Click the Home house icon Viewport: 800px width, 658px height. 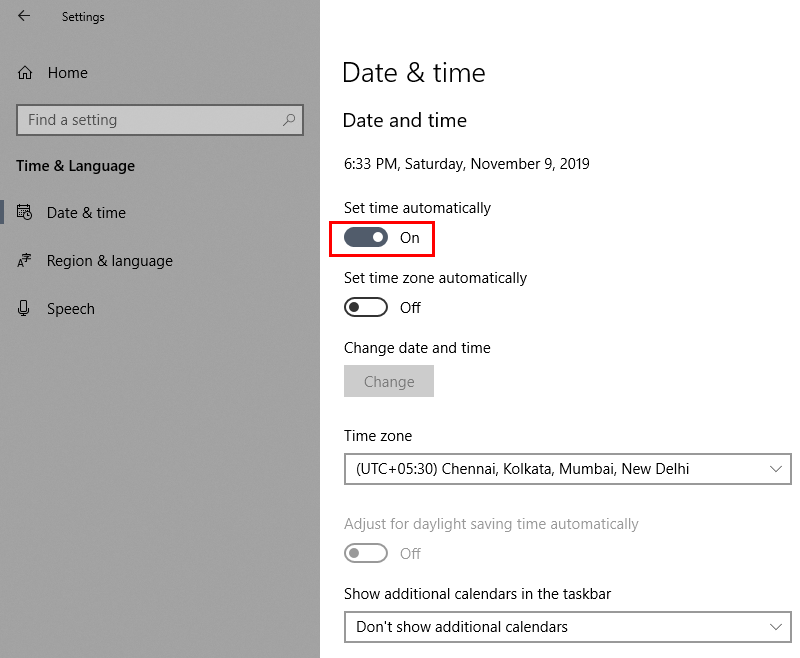[24, 73]
